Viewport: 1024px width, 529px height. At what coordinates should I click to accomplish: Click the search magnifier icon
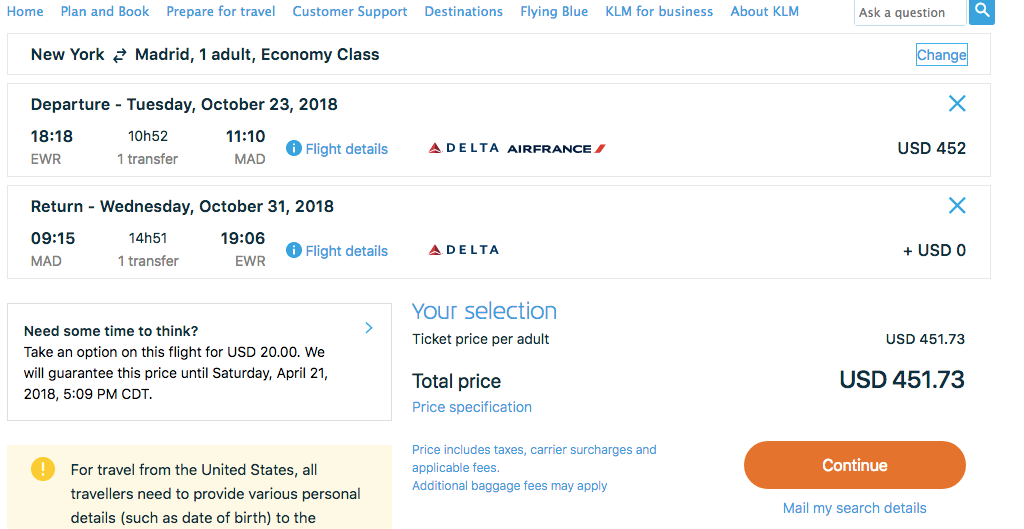point(981,11)
